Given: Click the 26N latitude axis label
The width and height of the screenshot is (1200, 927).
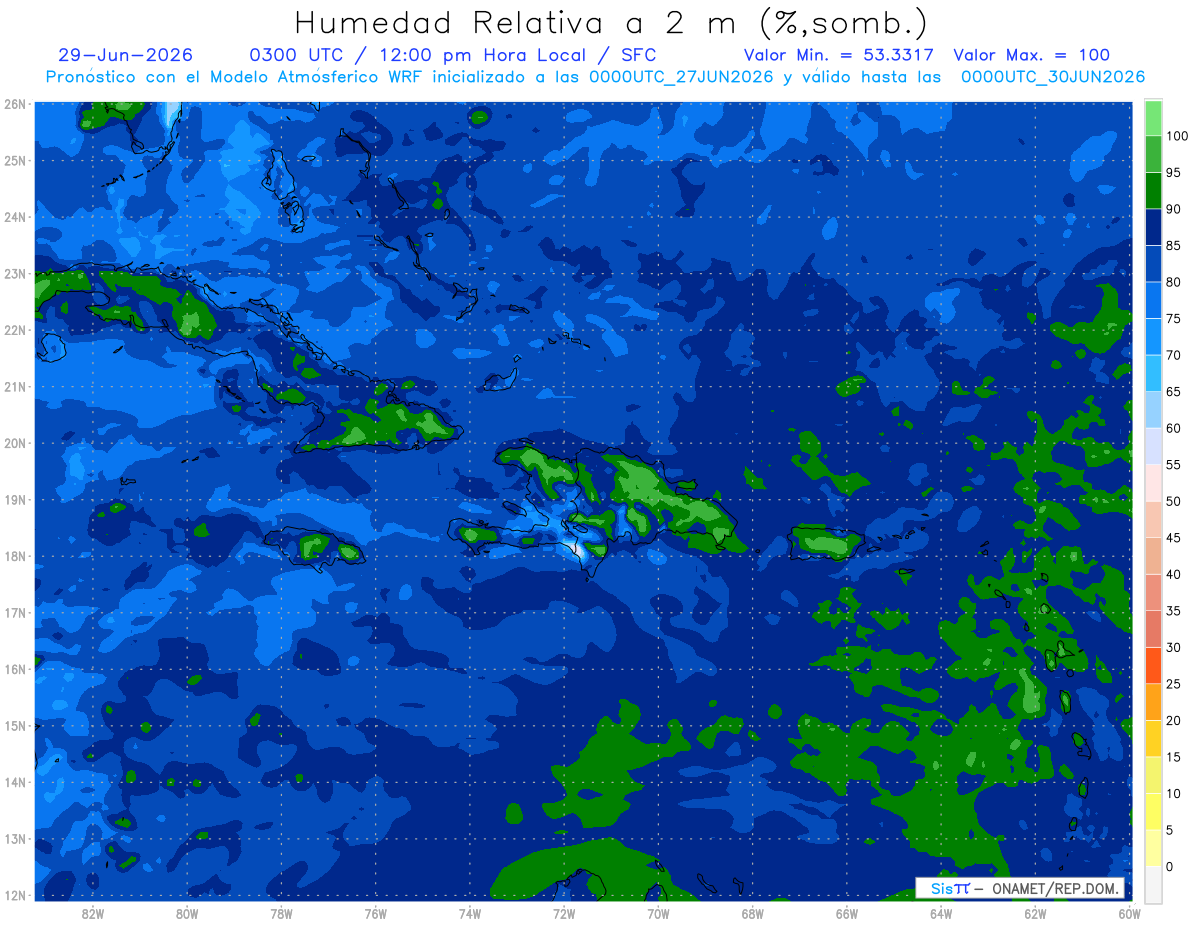Looking at the screenshot, I should [15, 104].
